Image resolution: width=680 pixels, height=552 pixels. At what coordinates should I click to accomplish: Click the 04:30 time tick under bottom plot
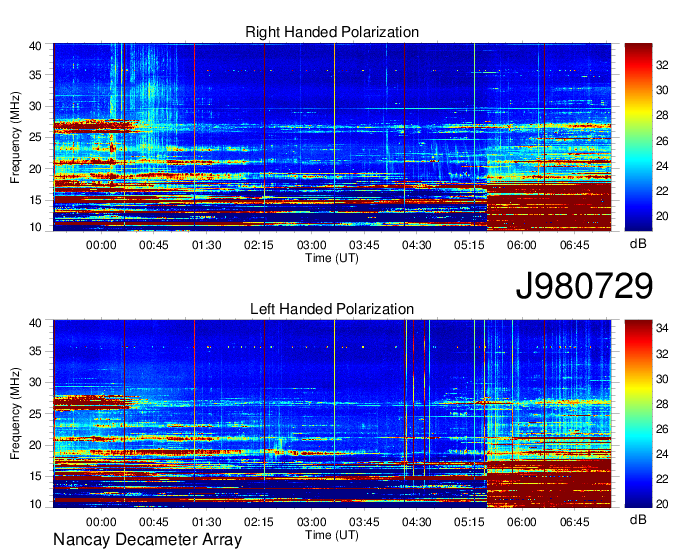(416, 522)
